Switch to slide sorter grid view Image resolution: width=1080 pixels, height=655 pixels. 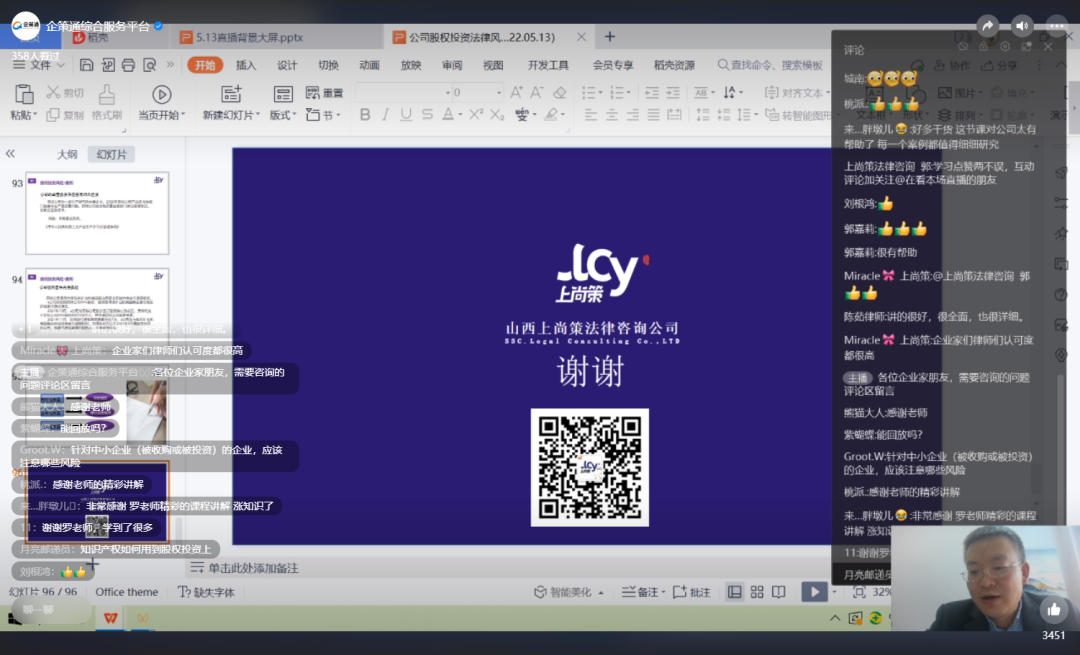click(757, 592)
